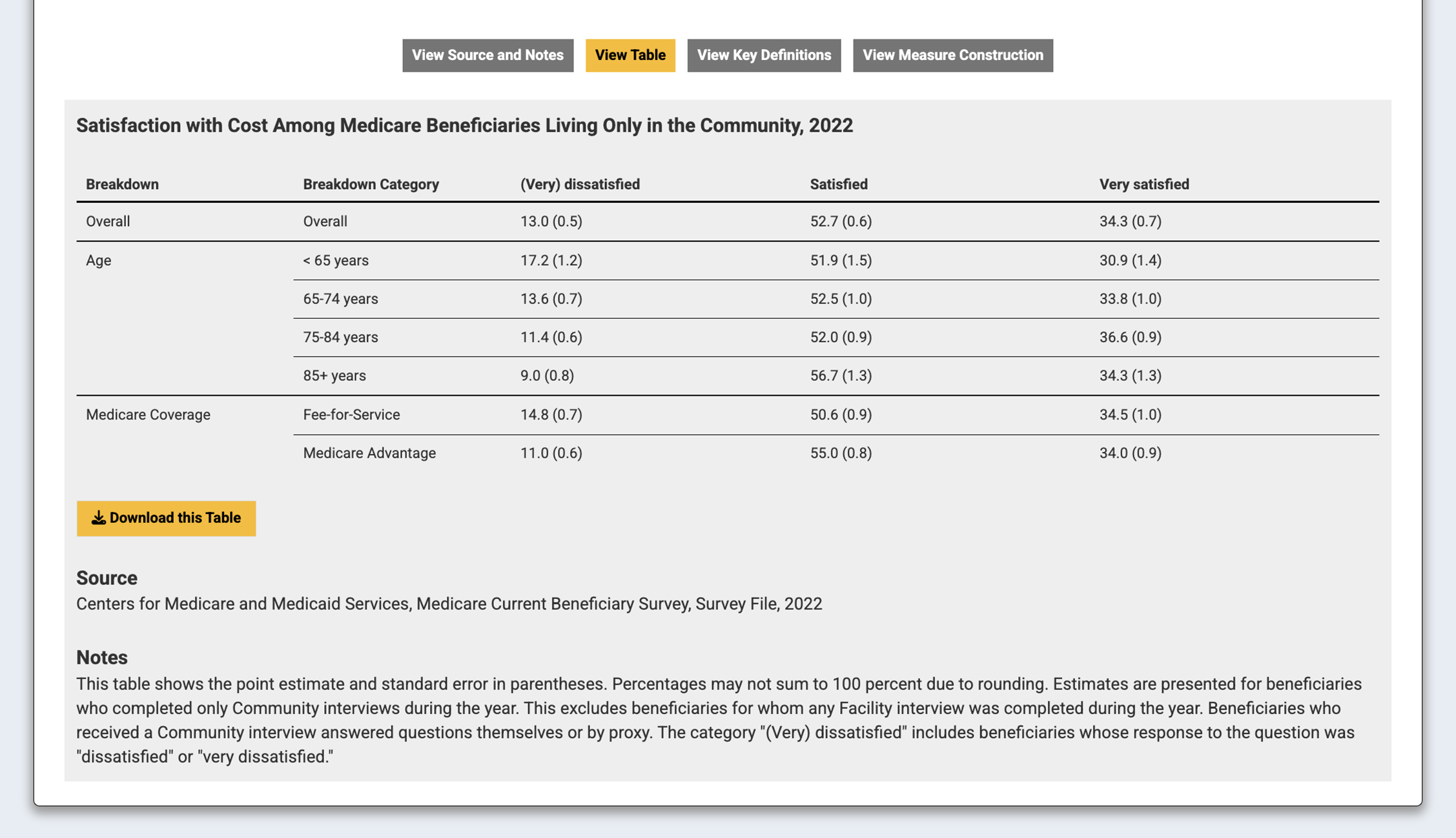
Task: Click the table title heading text
Action: point(464,125)
